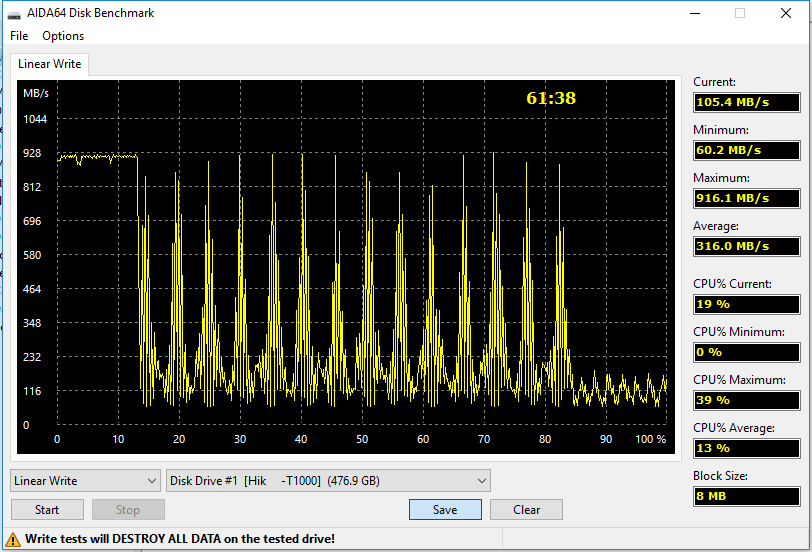Screen dimensions: 812x552
Task: Click the Stop button
Action: click(128, 510)
